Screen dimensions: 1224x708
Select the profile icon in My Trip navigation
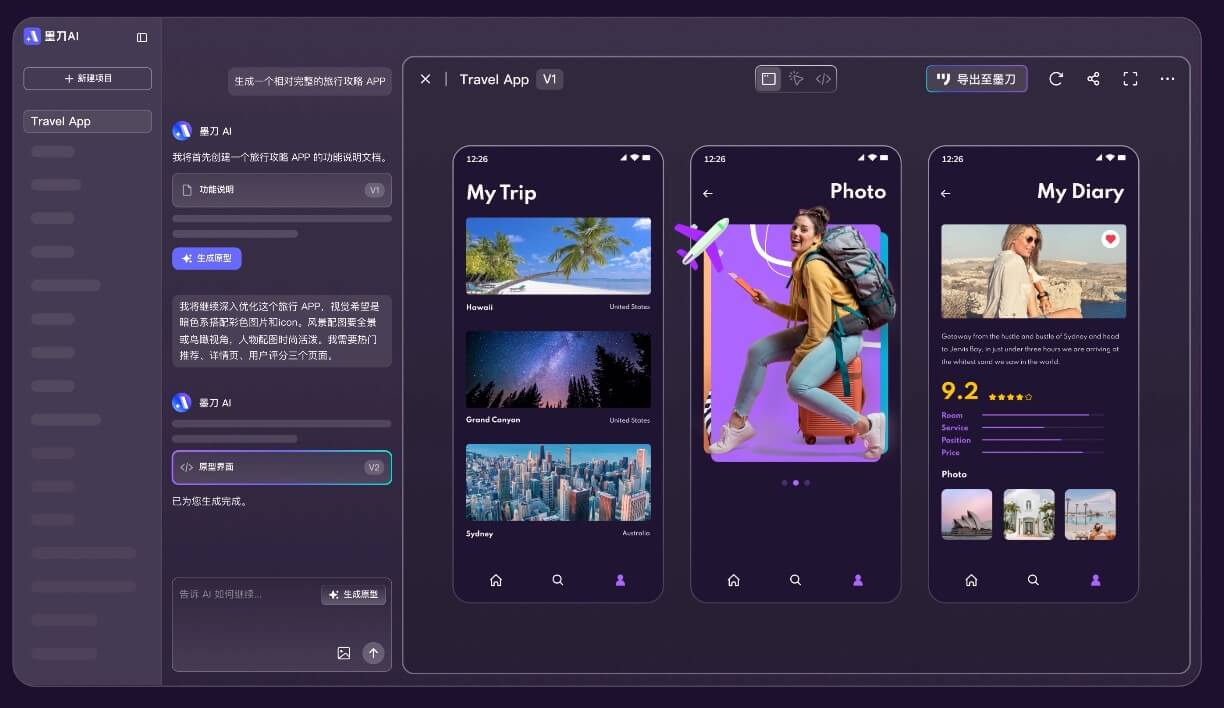coord(620,580)
